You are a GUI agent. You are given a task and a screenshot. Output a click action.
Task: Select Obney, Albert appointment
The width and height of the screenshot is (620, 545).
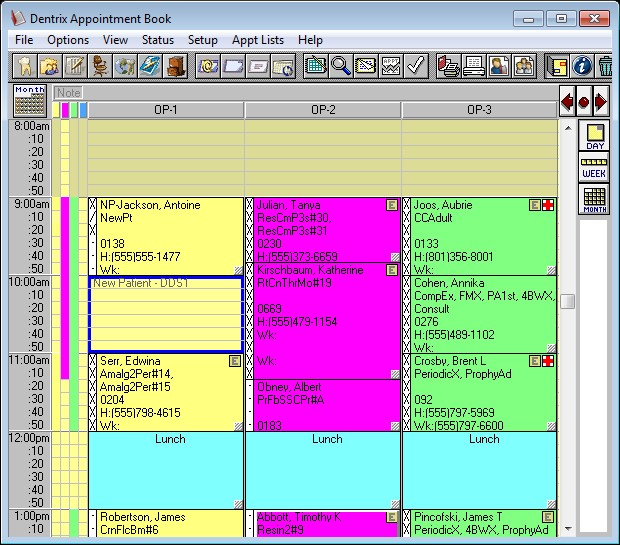(x=323, y=405)
